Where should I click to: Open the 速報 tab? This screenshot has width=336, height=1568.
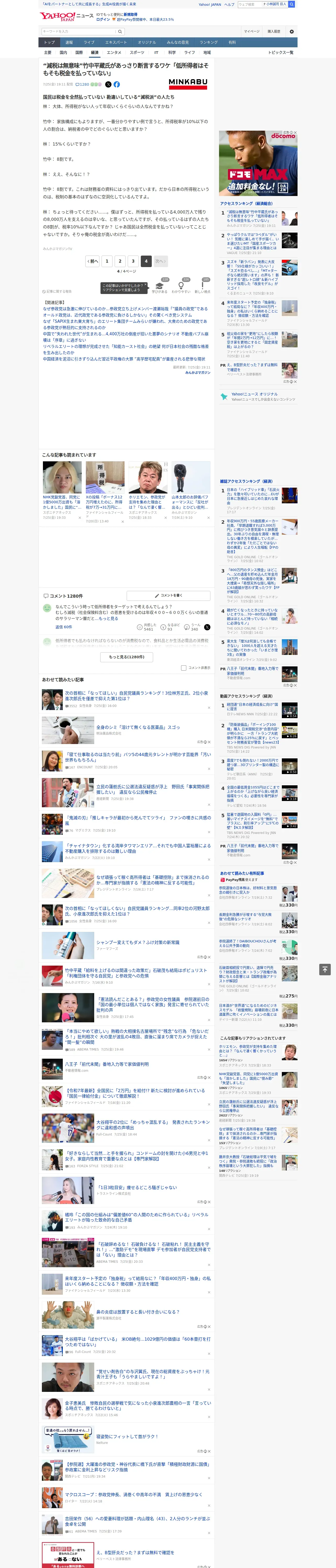pyautogui.click(x=69, y=42)
